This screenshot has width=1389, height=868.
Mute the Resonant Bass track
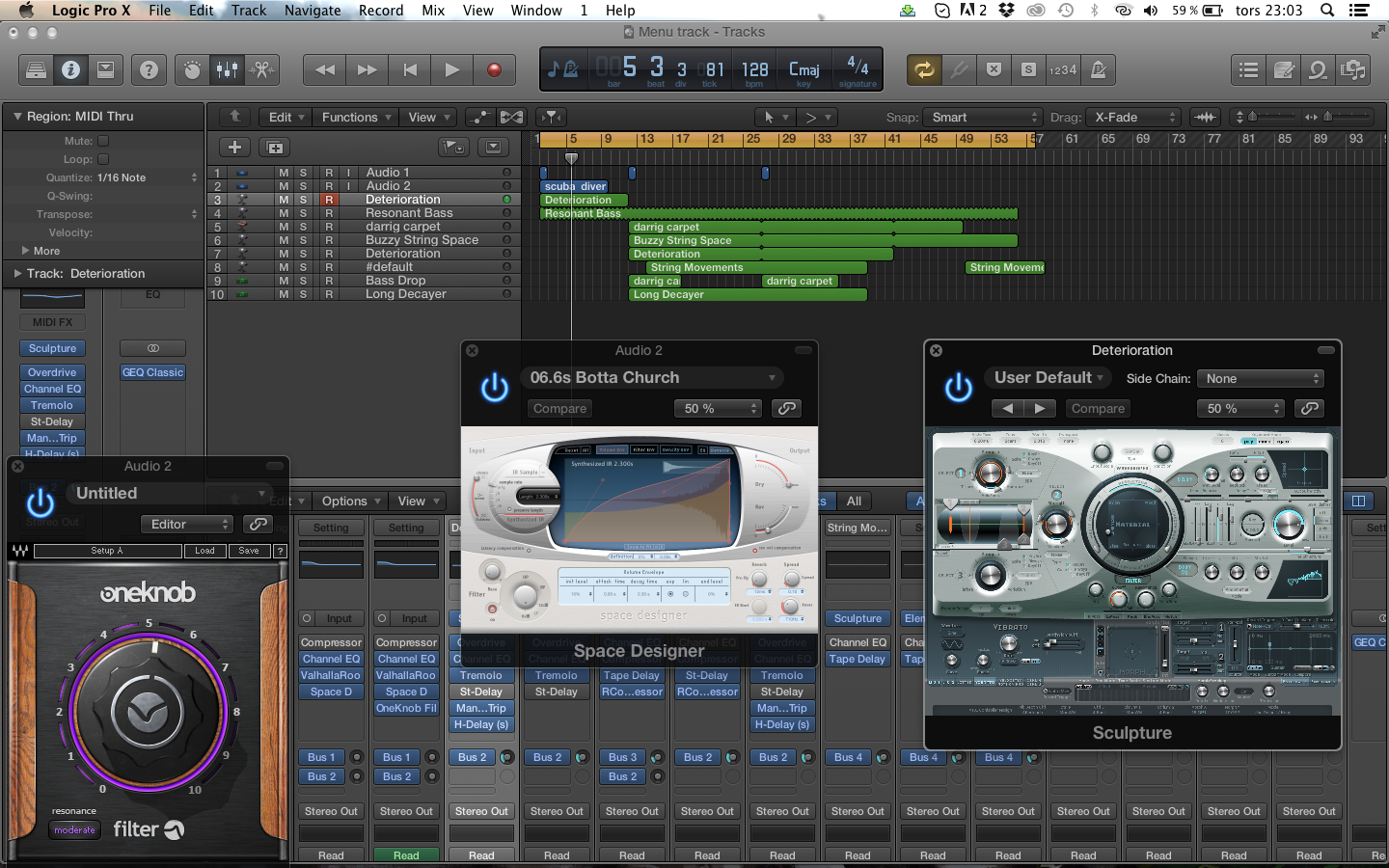pos(284,213)
